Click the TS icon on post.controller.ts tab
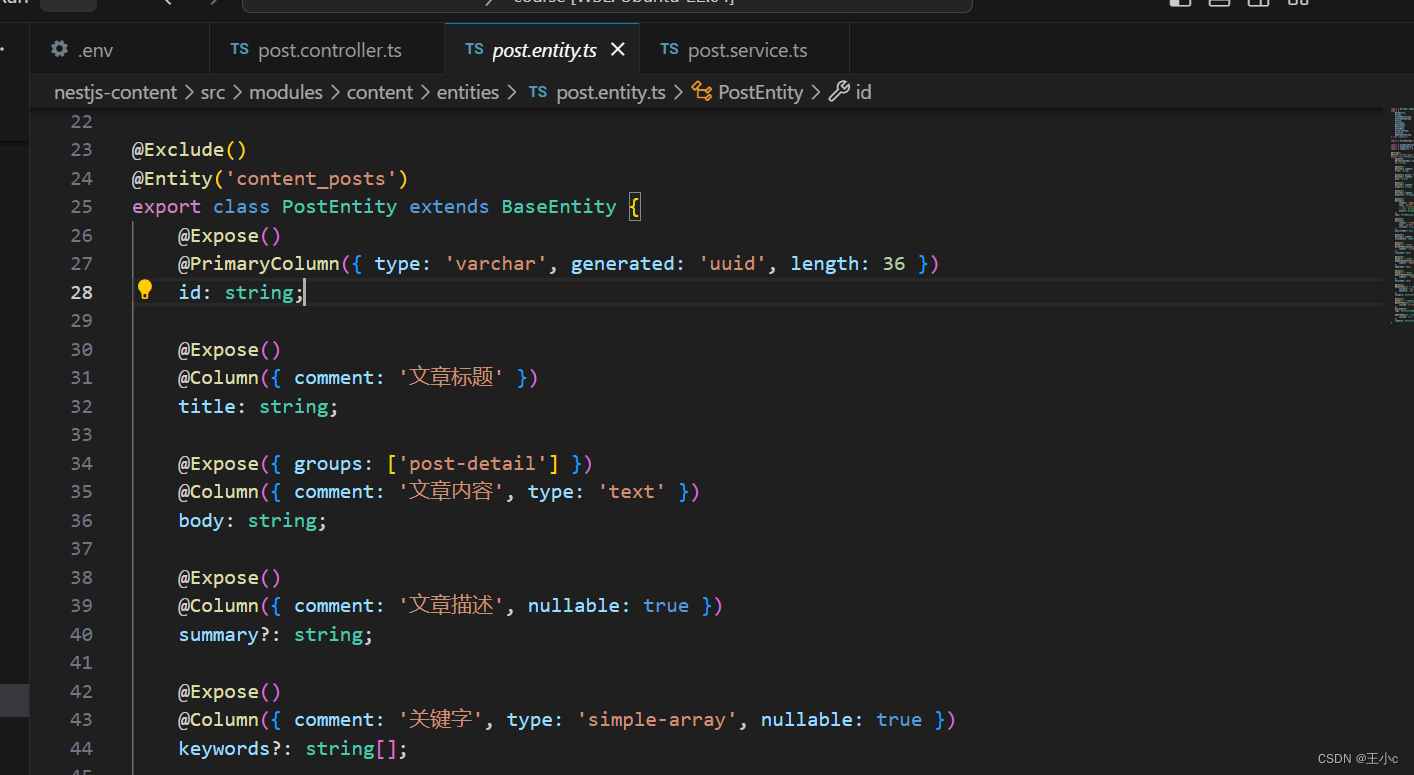The height and width of the screenshot is (775, 1414). pyautogui.click(x=239, y=49)
